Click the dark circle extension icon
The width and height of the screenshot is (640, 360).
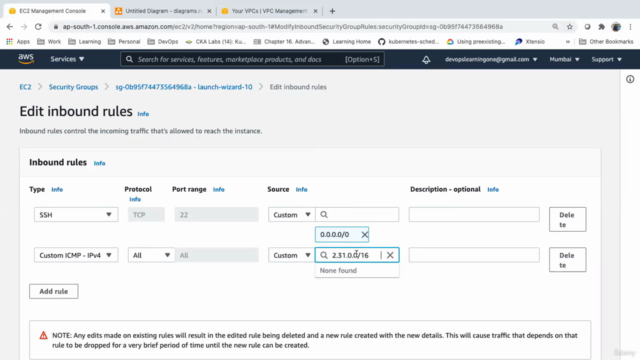coord(587,27)
